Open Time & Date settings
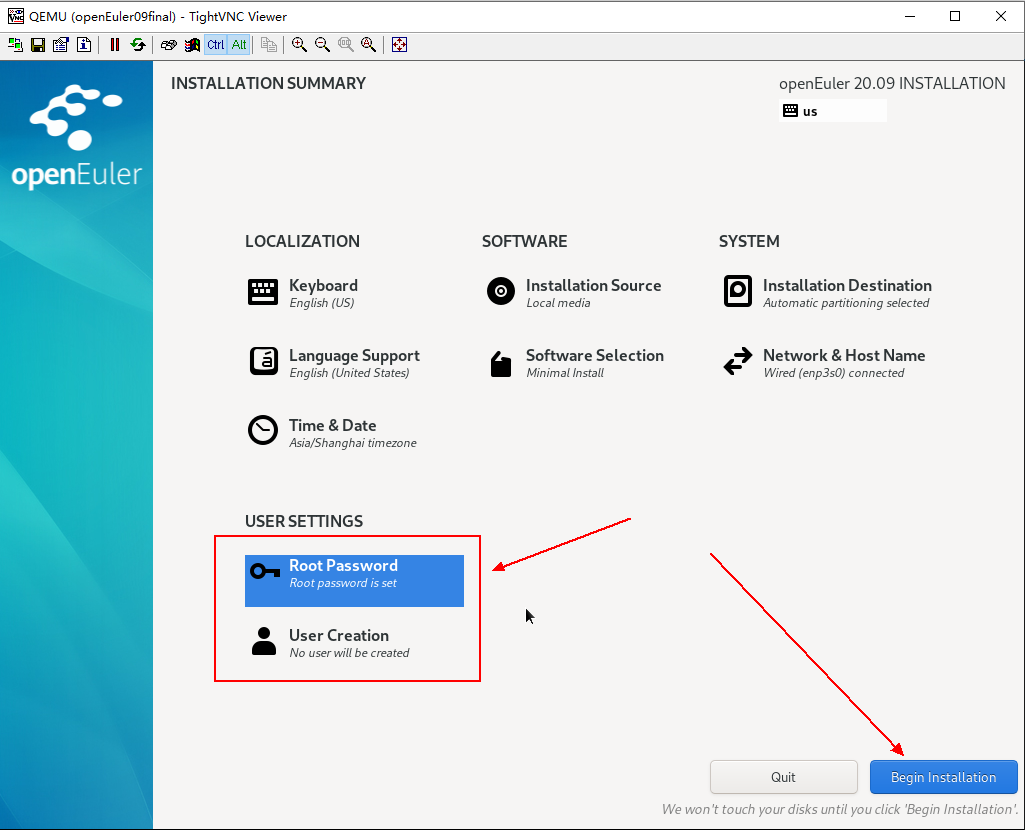This screenshot has height=830, width=1025. tap(332, 433)
